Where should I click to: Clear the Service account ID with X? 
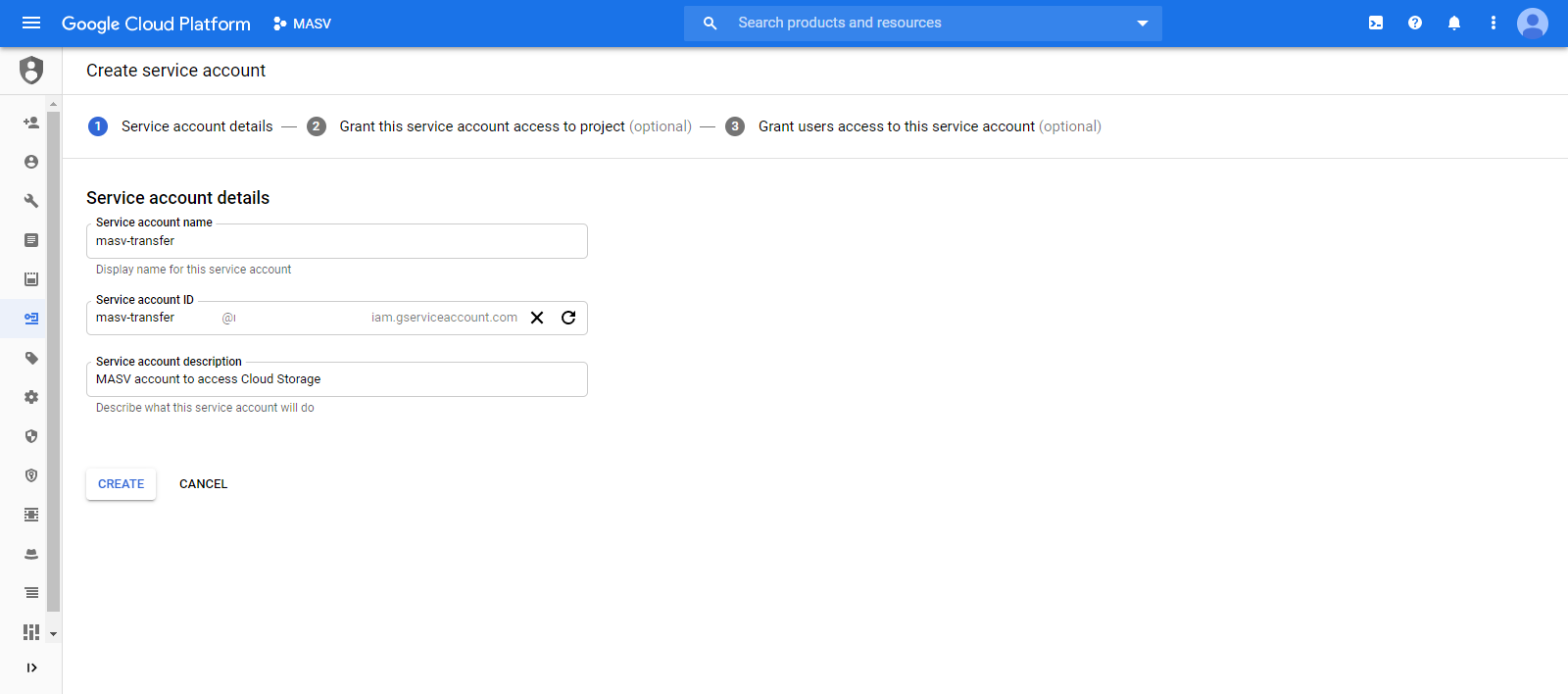click(x=537, y=318)
